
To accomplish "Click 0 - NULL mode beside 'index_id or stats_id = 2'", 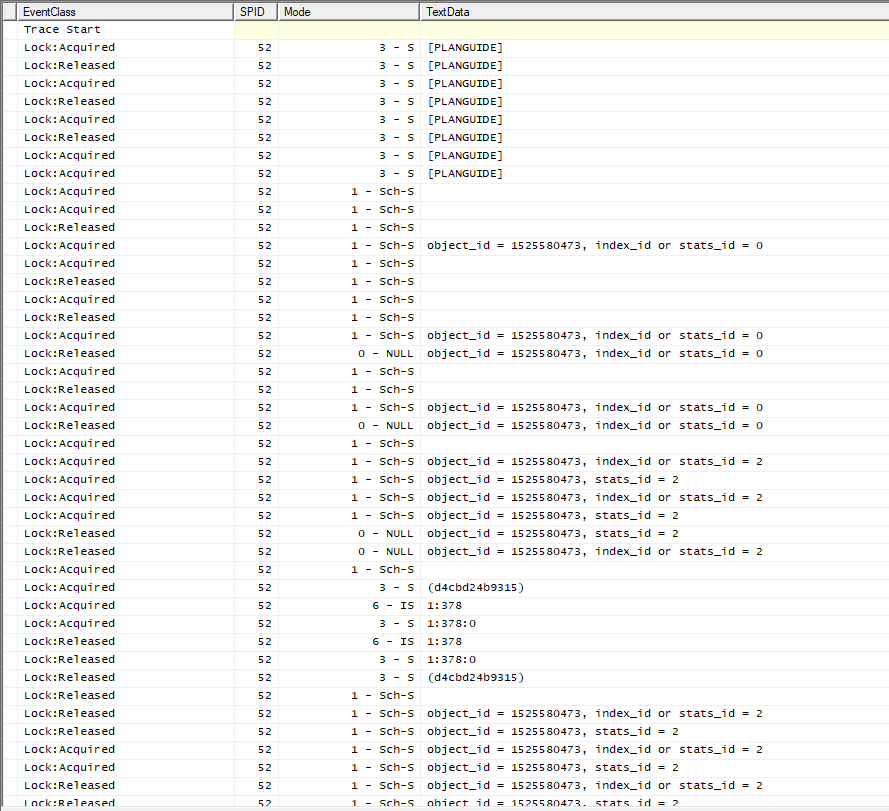I will click(386, 551).
